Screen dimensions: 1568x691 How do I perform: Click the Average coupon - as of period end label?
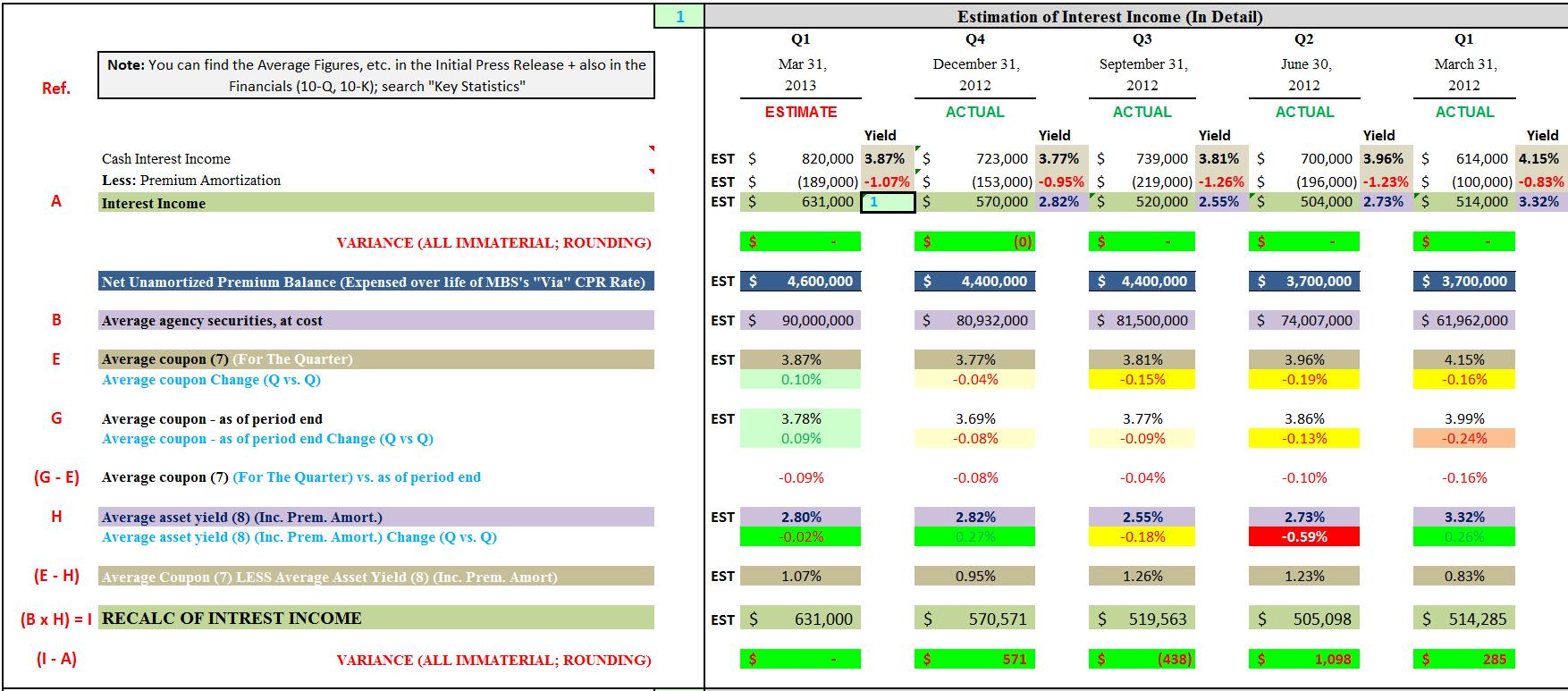click(x=212, y=418)
